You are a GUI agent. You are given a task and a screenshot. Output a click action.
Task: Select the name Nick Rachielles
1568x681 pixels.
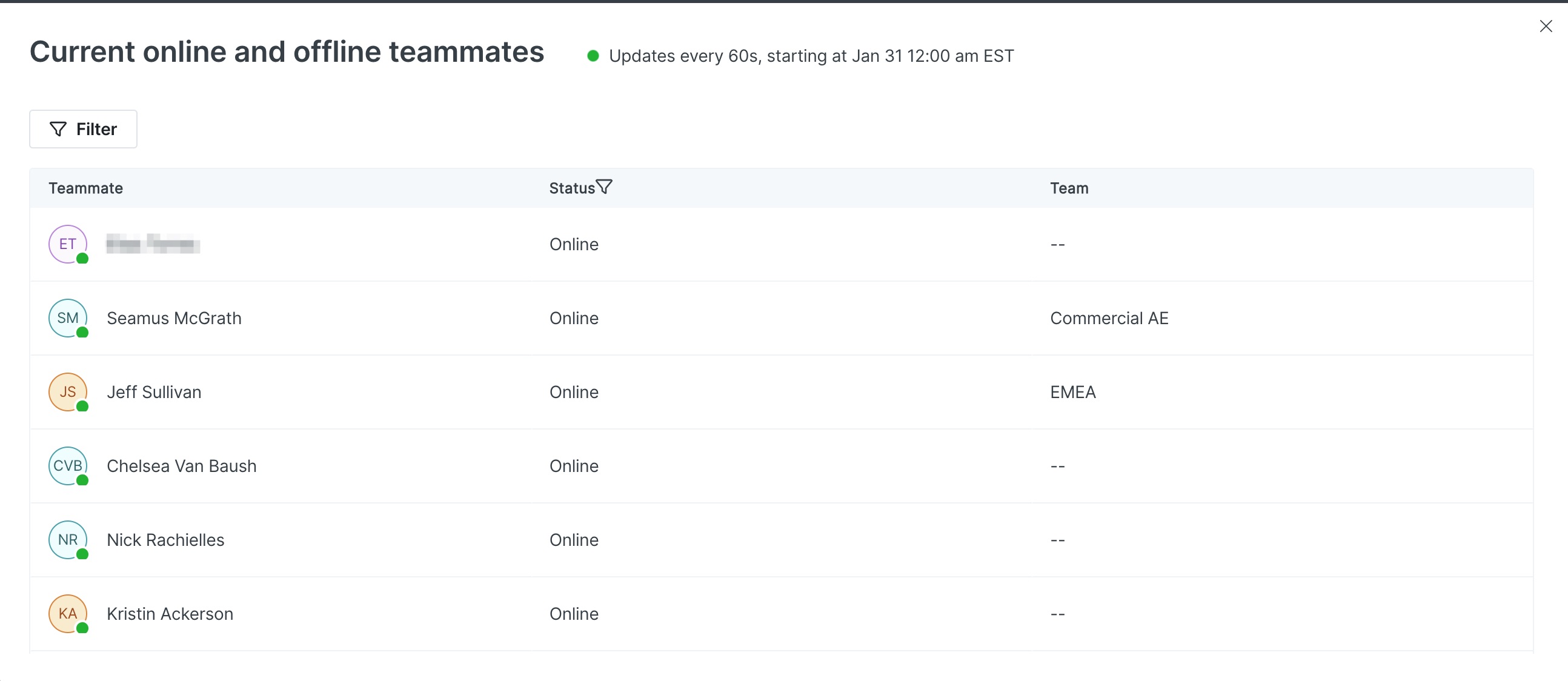[x=165, y=540]
